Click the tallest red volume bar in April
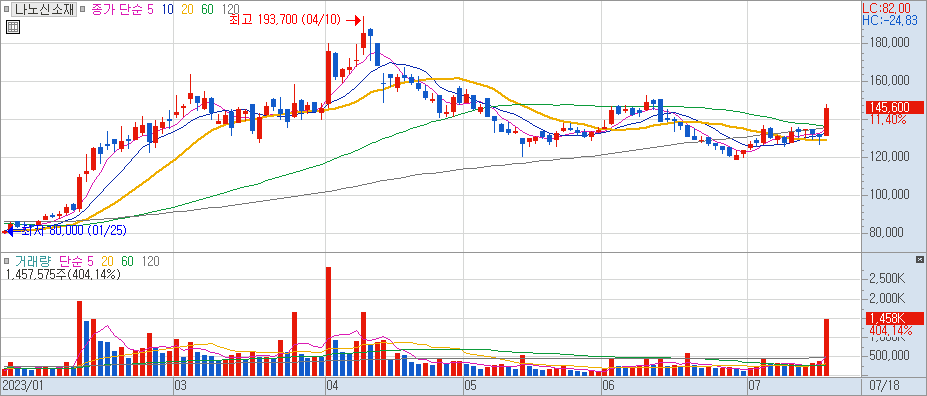The height and width of the screenshot is (396, 927). click(x=329, y=322)
